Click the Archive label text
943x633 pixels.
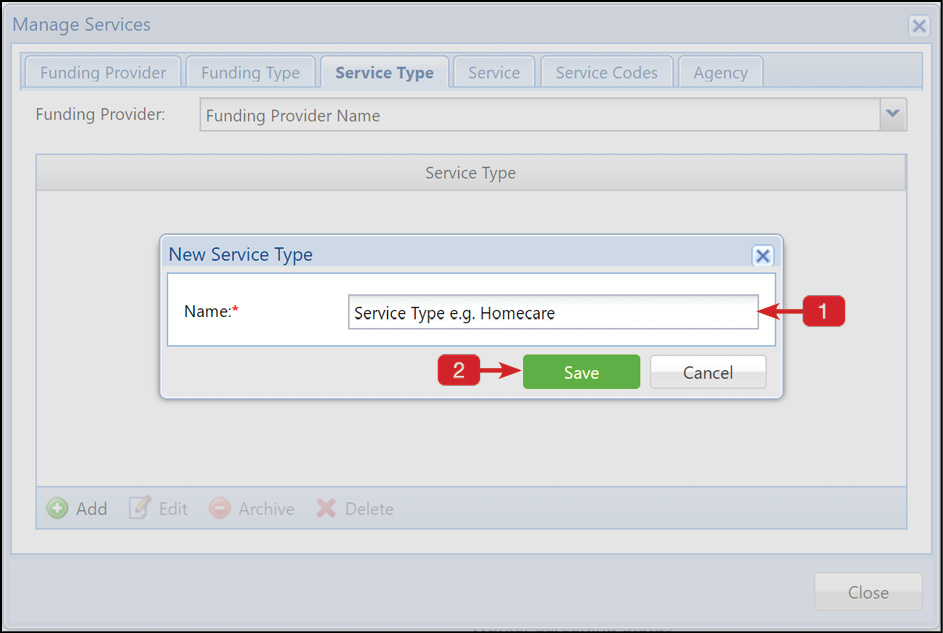click(266, 509)
